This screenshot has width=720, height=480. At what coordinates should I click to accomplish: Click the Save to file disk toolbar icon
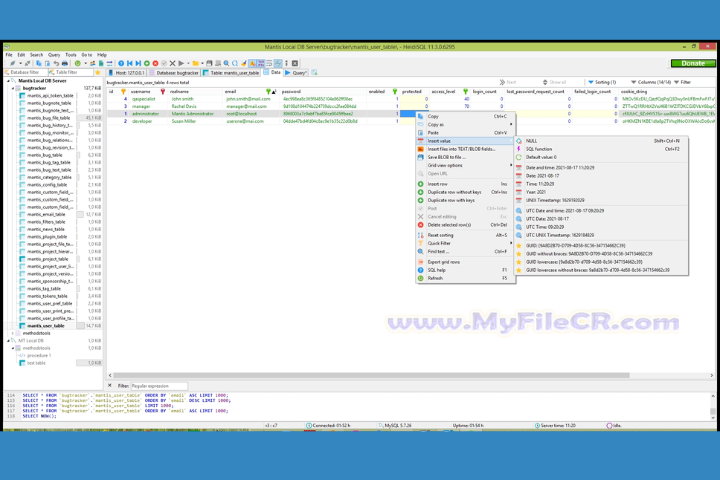tap(209, 63)
